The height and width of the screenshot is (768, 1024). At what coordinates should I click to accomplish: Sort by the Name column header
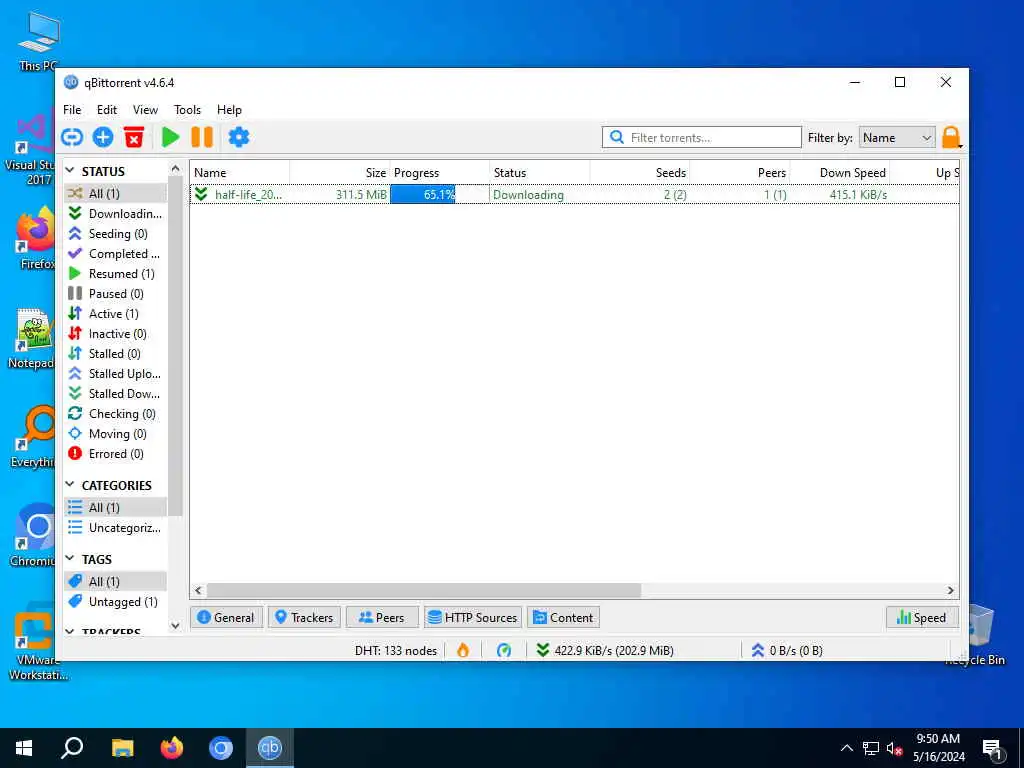pyautogui.click(x=240, y=172)
